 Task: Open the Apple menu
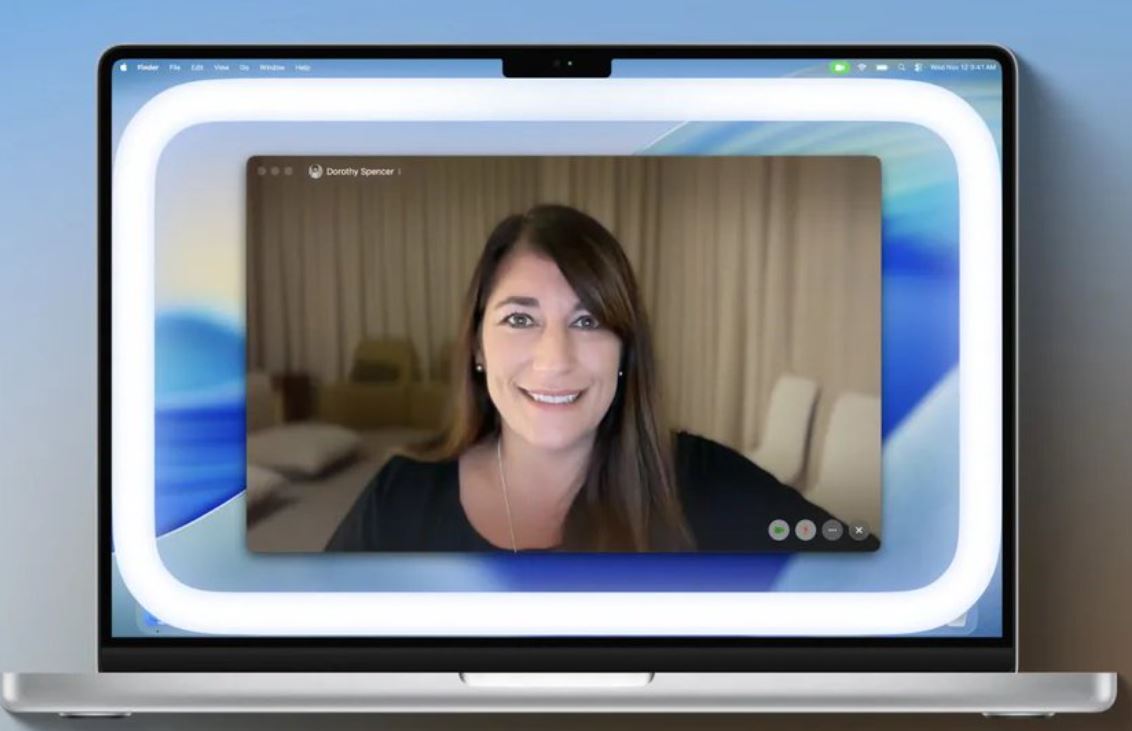coord(124,67)
